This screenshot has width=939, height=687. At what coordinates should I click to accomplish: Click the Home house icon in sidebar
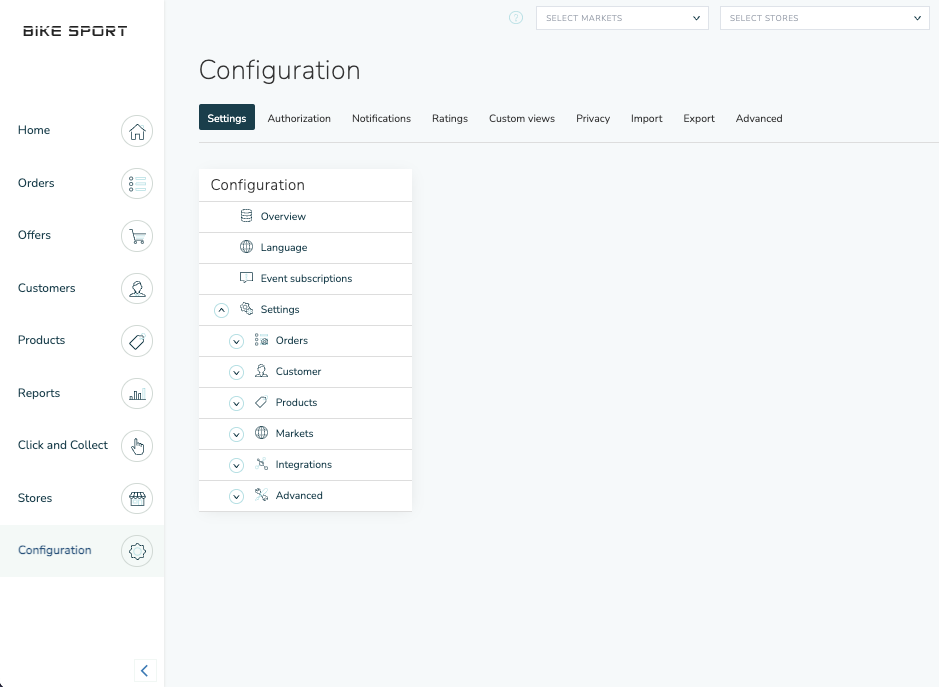[x=137, y=131]
